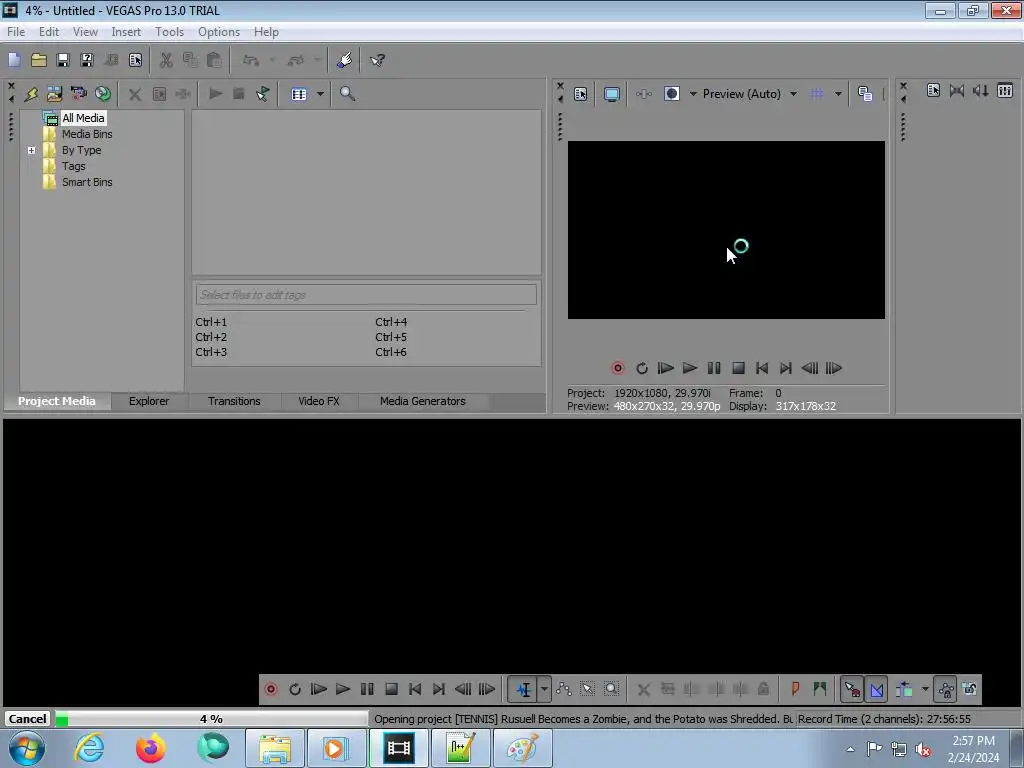Switch to the Media Generators tab
The image size is (1024, 768).
(x=423, y=401)
